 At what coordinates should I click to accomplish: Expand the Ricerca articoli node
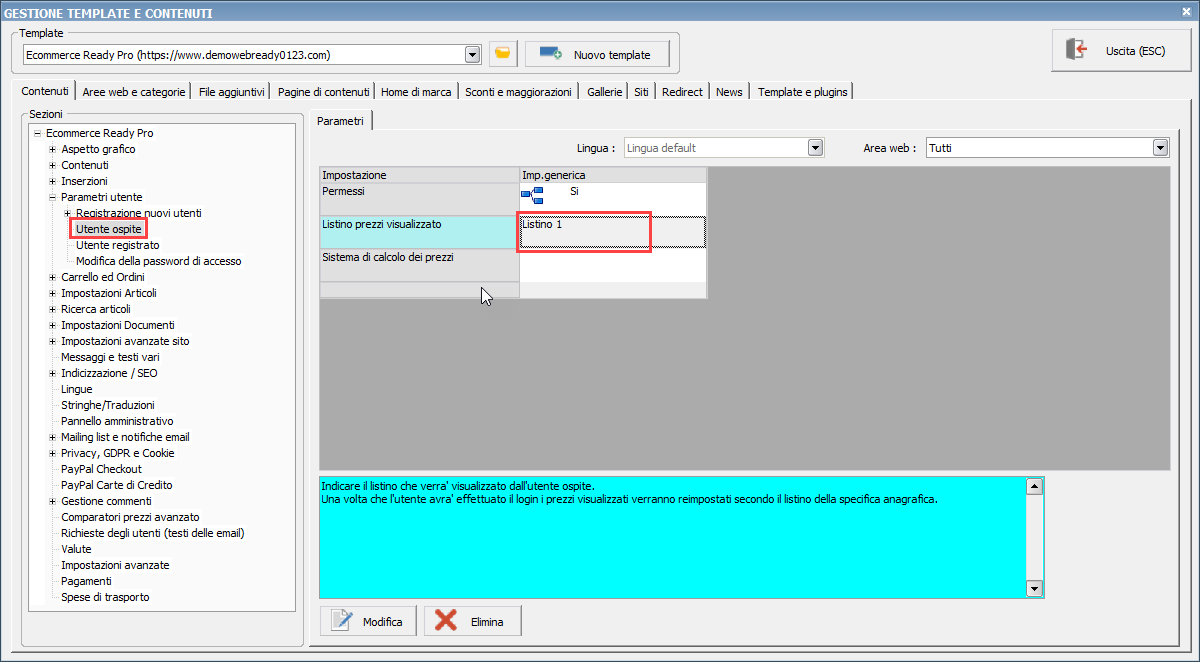pos(52,309)
